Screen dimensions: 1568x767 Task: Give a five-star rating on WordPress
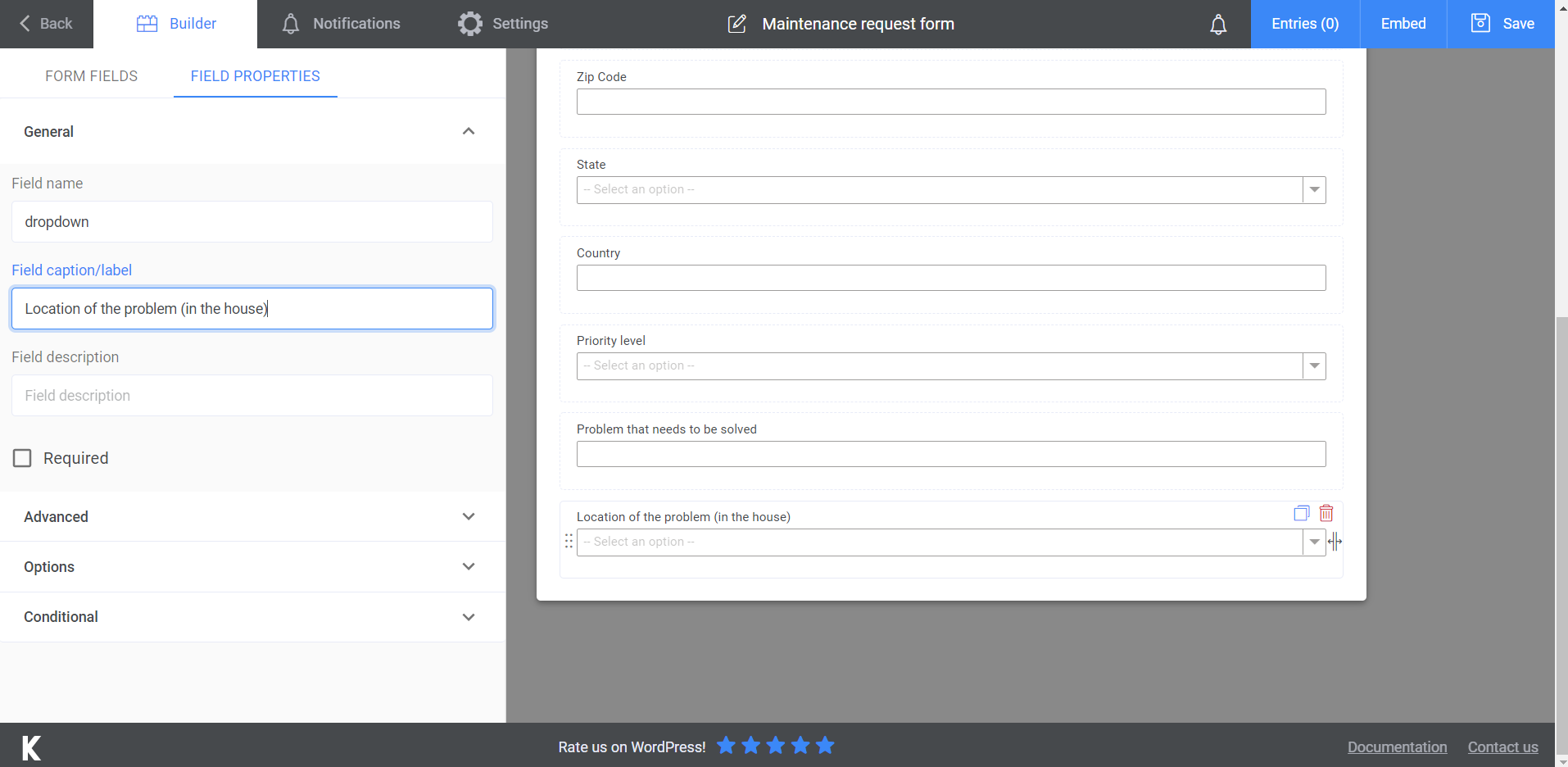824,746
